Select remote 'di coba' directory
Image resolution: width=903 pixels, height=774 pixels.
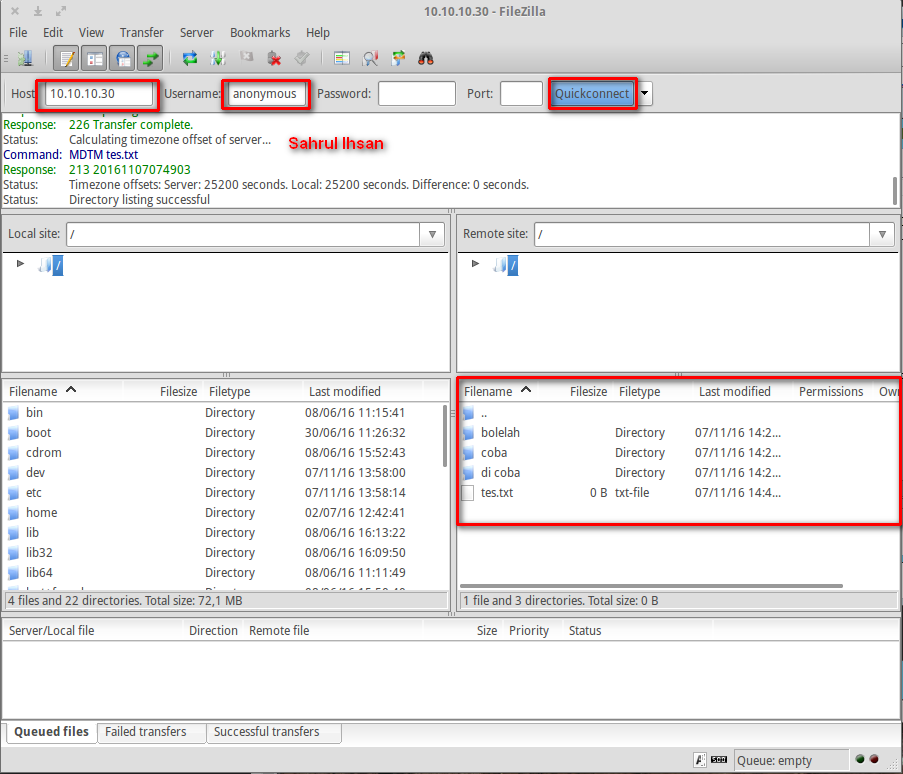[x=678, y=473]
